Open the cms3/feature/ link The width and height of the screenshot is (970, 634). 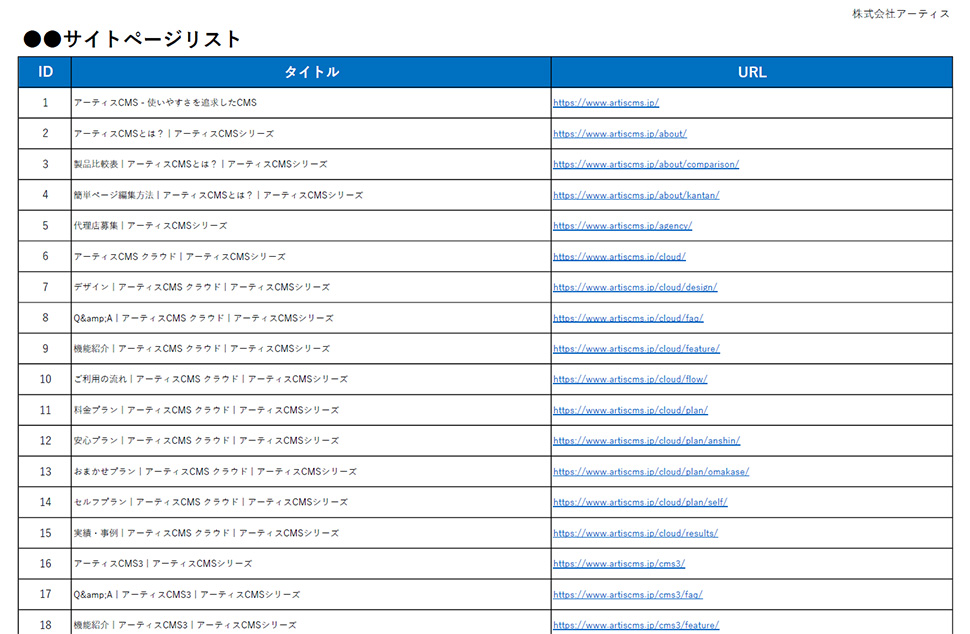click(x=636, y=625)
